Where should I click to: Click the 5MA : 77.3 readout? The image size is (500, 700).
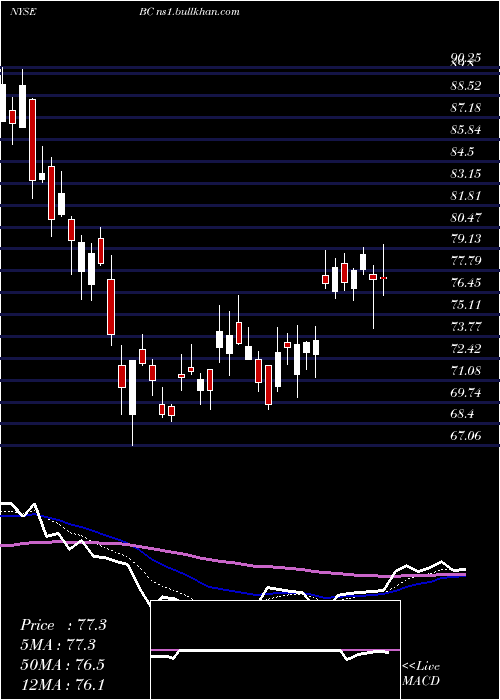click(x=58, y=645)
